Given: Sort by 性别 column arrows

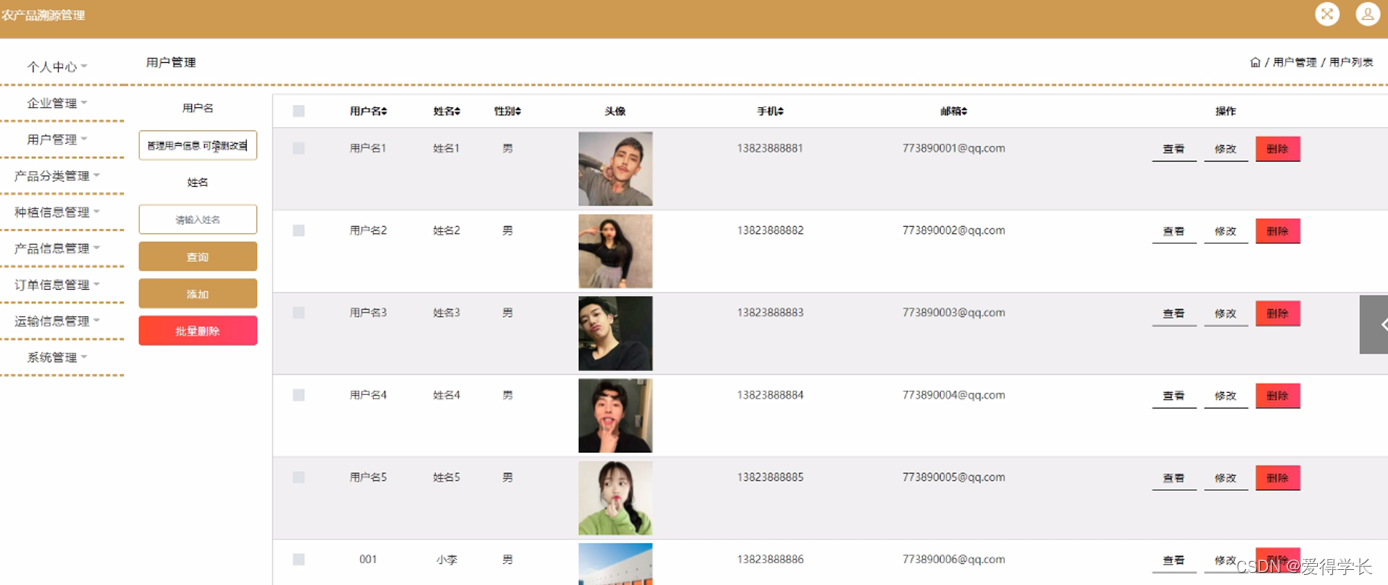Looking at the screenshot, I should tap(518, 111).
